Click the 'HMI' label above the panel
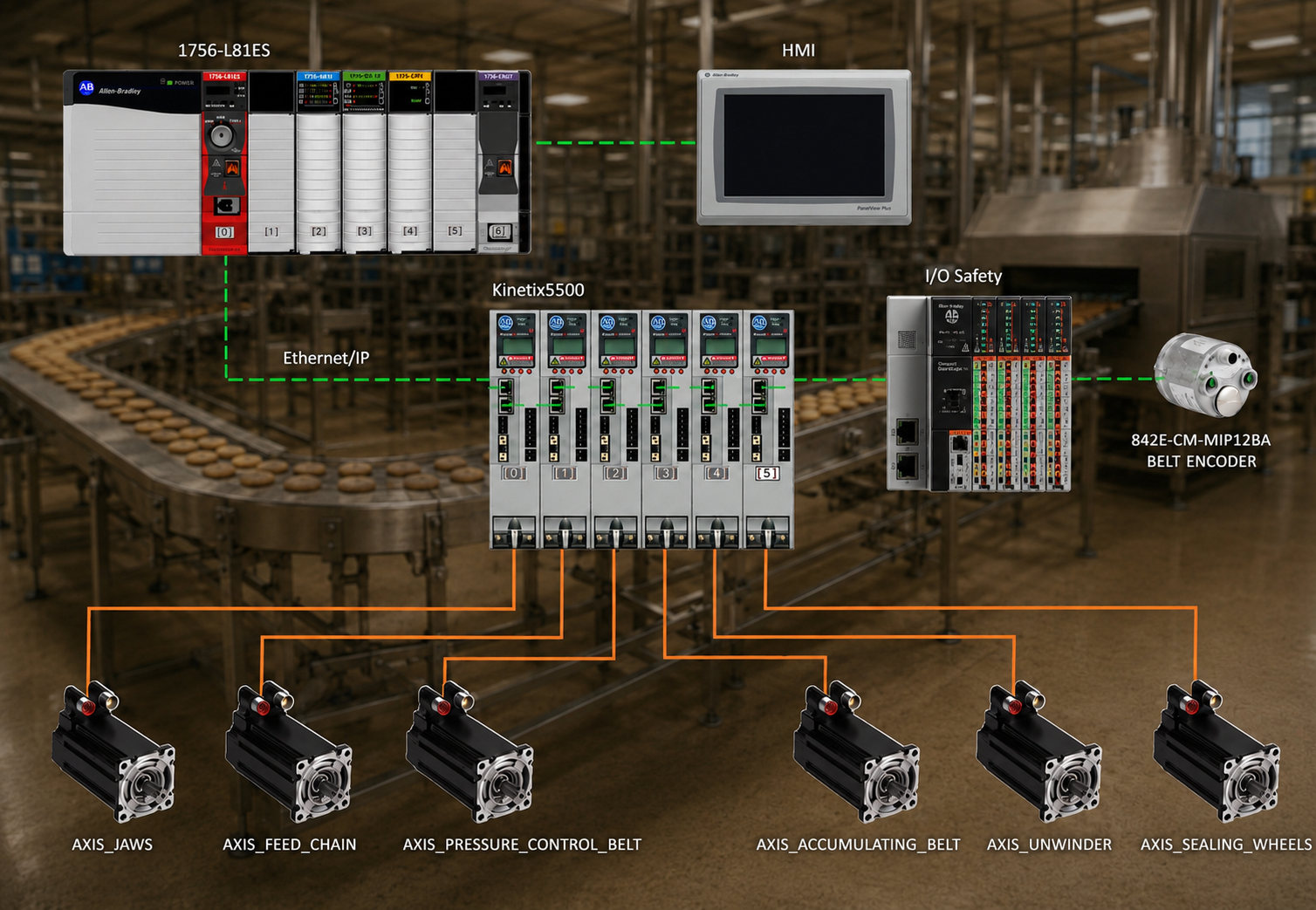Viewport: 1316px width, 910px height. [799, 50]
